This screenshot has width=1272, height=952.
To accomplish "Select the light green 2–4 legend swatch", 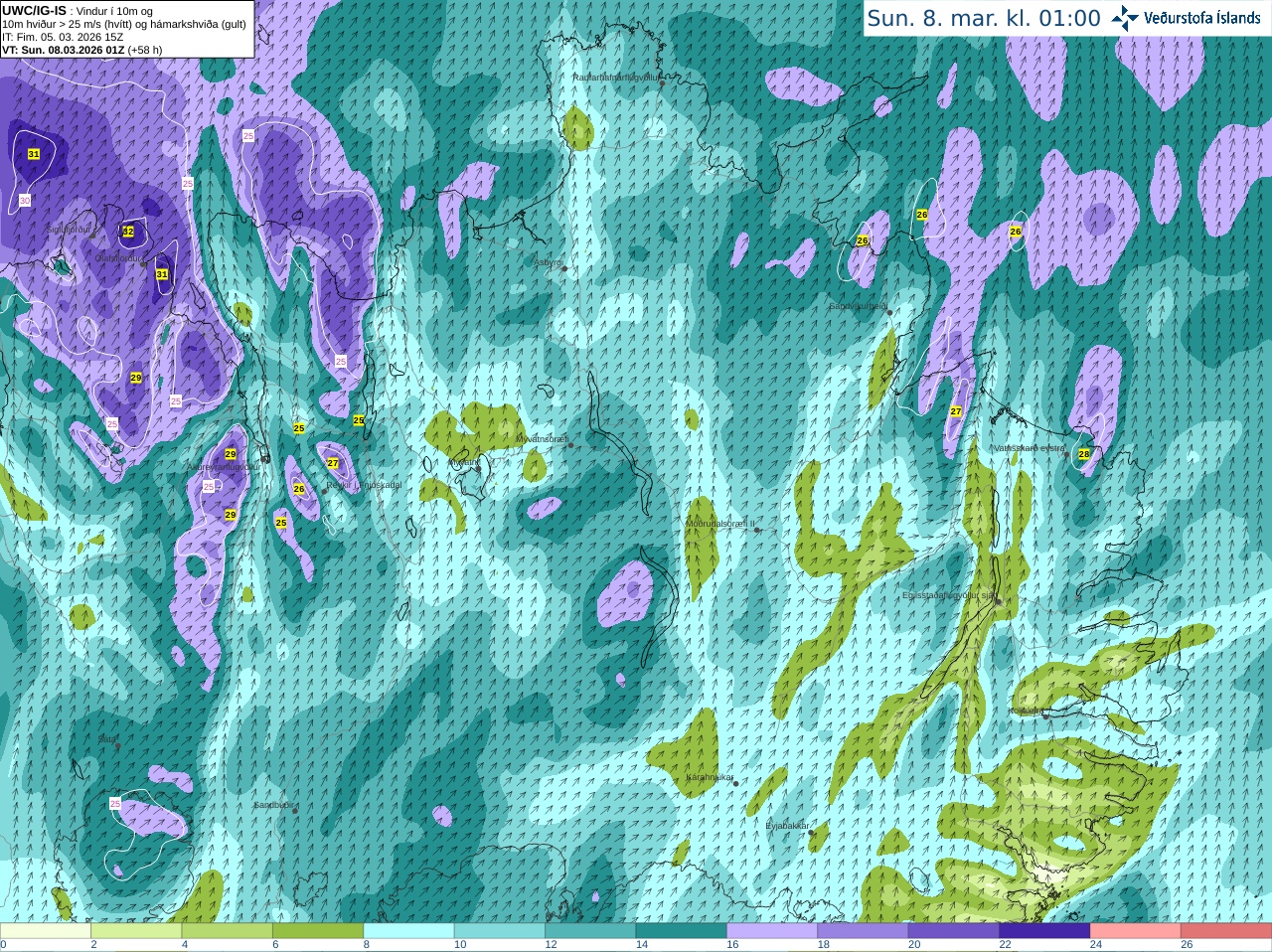I will (136, 931).
